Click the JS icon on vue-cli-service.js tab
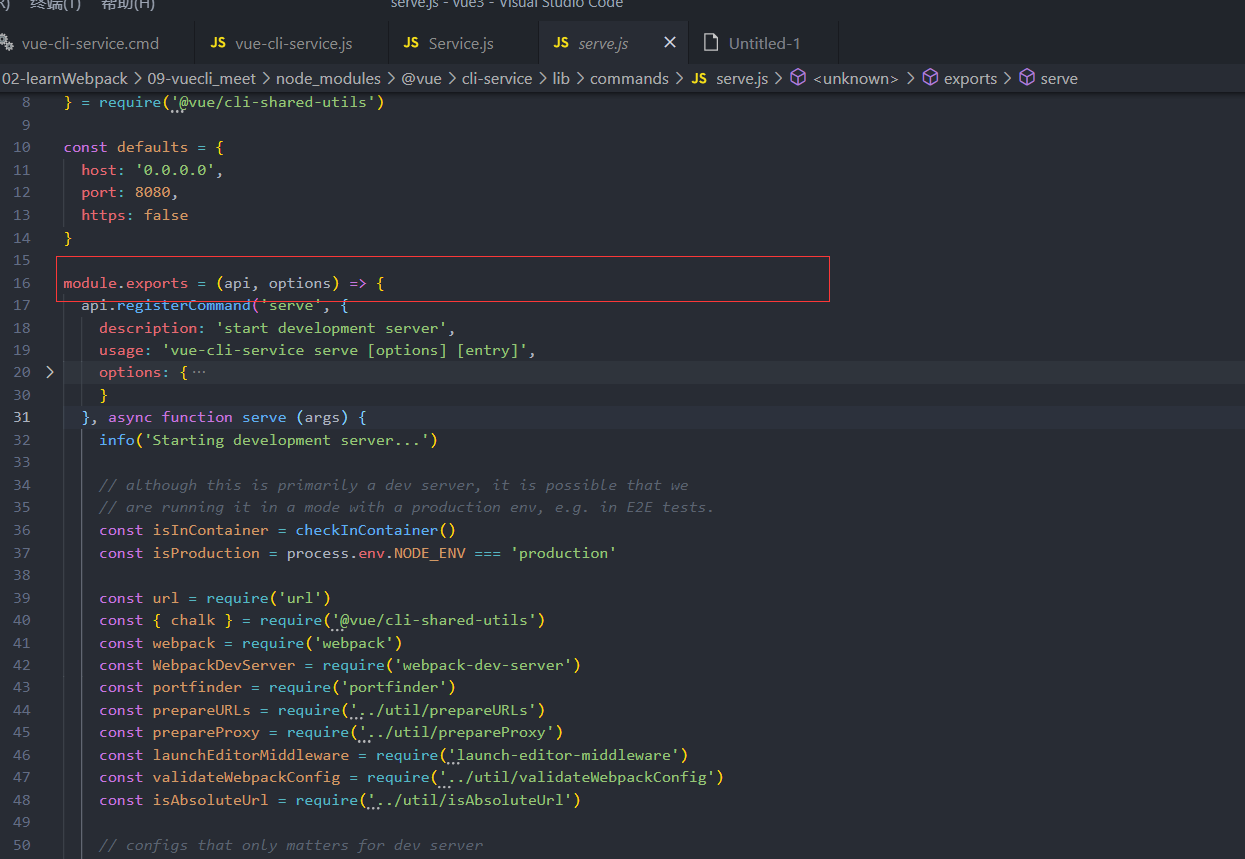 [x=218, y=43]
